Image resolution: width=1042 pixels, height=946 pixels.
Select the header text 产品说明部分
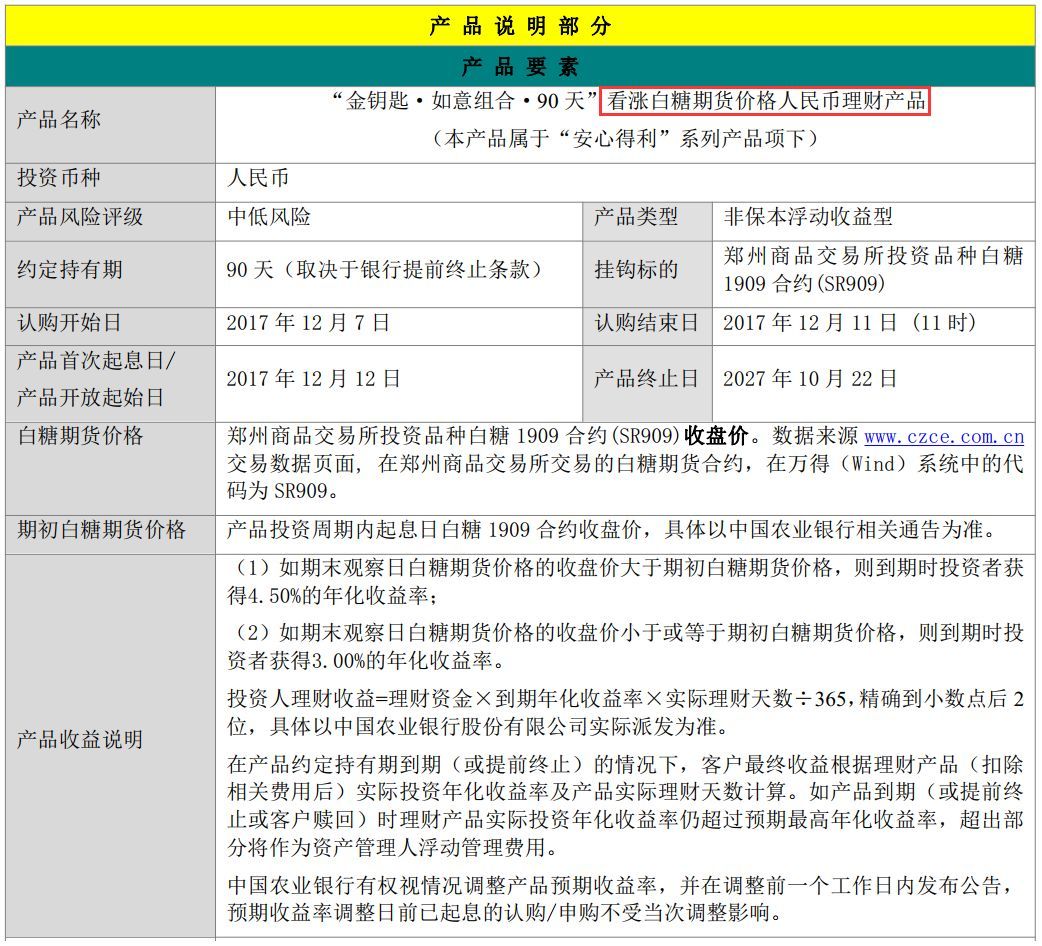520,26
